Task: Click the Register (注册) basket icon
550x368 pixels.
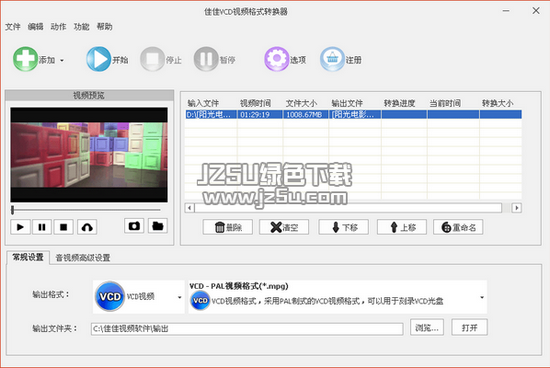Action: point(332,59)
